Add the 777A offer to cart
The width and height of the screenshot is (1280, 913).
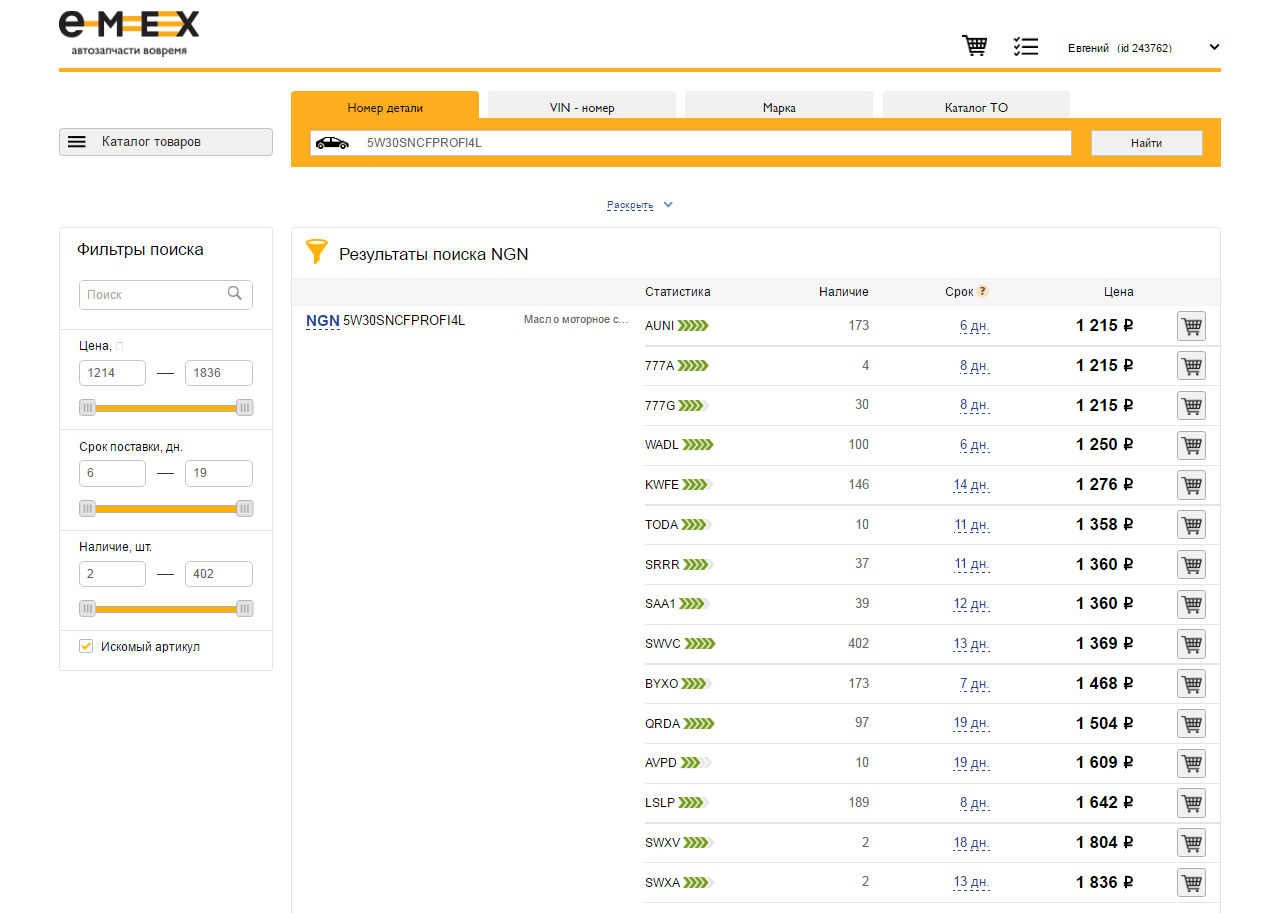(1191, 366)
